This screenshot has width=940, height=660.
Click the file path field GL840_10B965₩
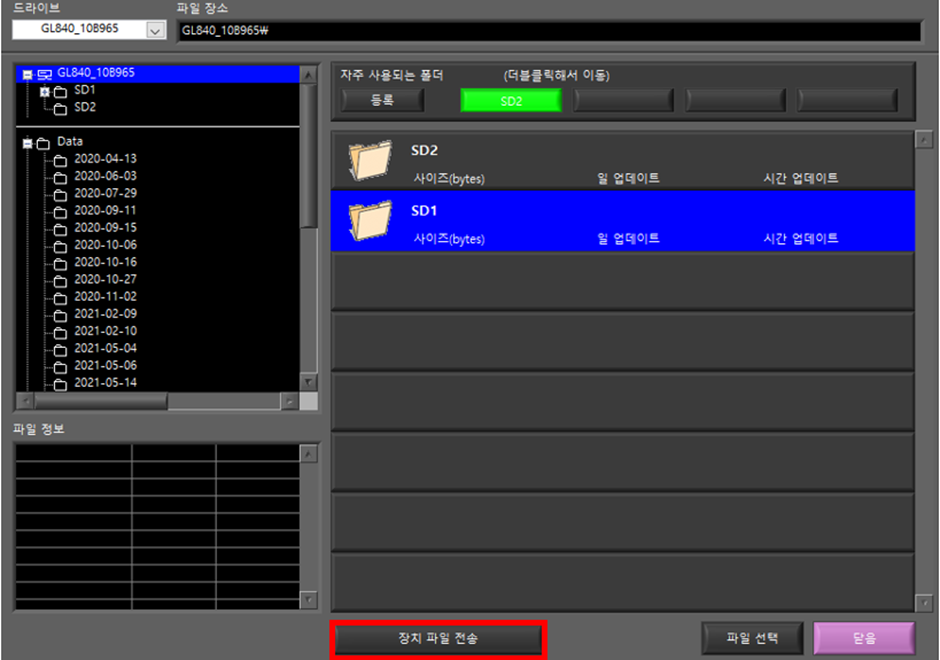[549, 31]
